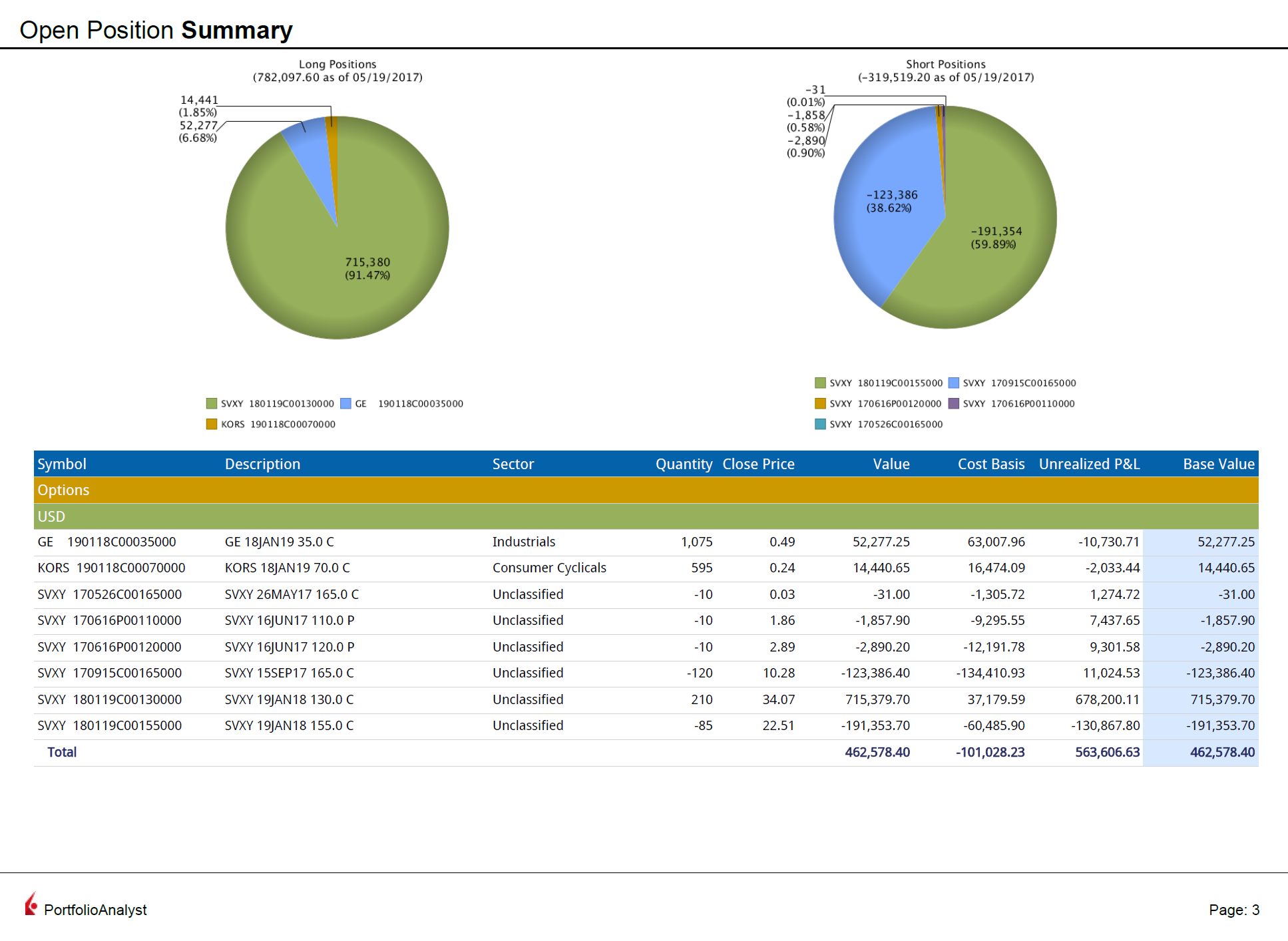
Task: Click the KORS 18JAN19 70.0 C description
Action: pyautogui.click(x=287, y=568)
